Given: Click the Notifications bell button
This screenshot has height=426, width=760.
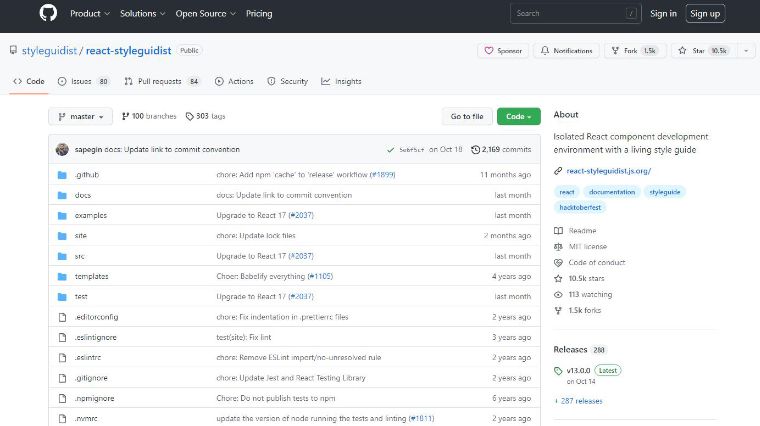Looking at the screenshot, I should click(566, 50).
